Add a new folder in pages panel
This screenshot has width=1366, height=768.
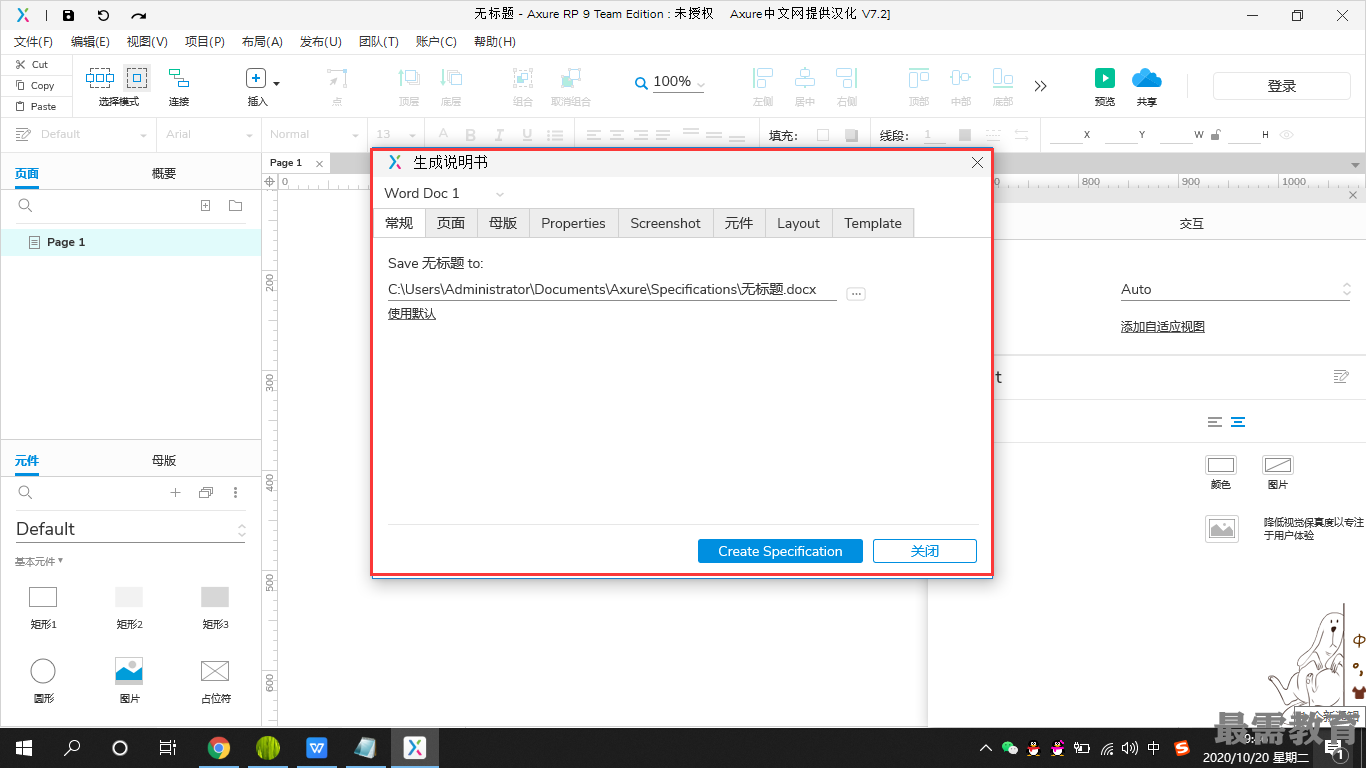click(x=235, y=205)
